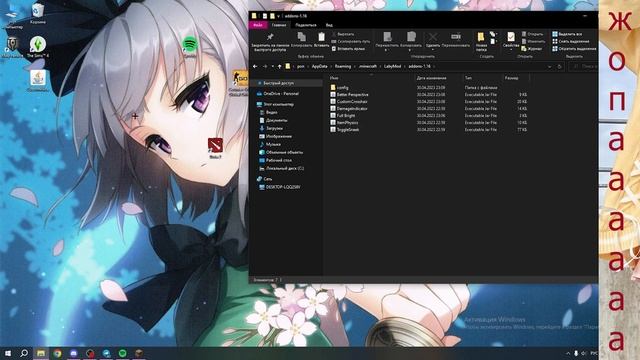Click the Refresh button beside the address bar

[x=560, y=67]
